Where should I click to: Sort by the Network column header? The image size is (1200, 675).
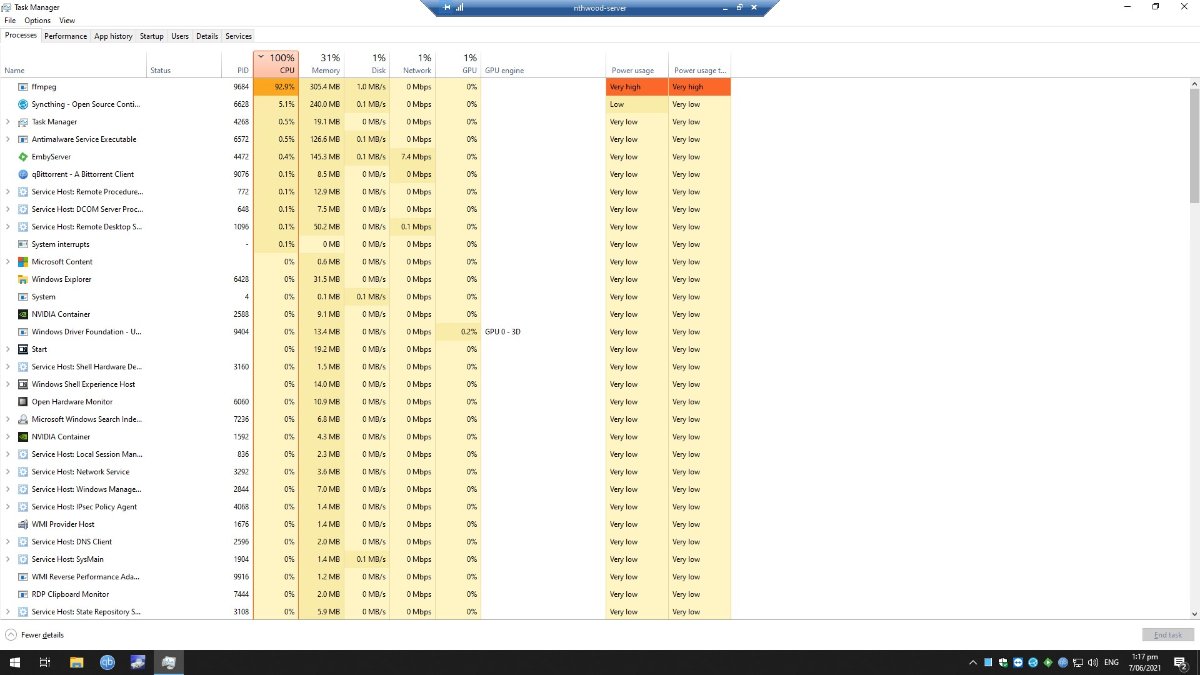[413, 64]
